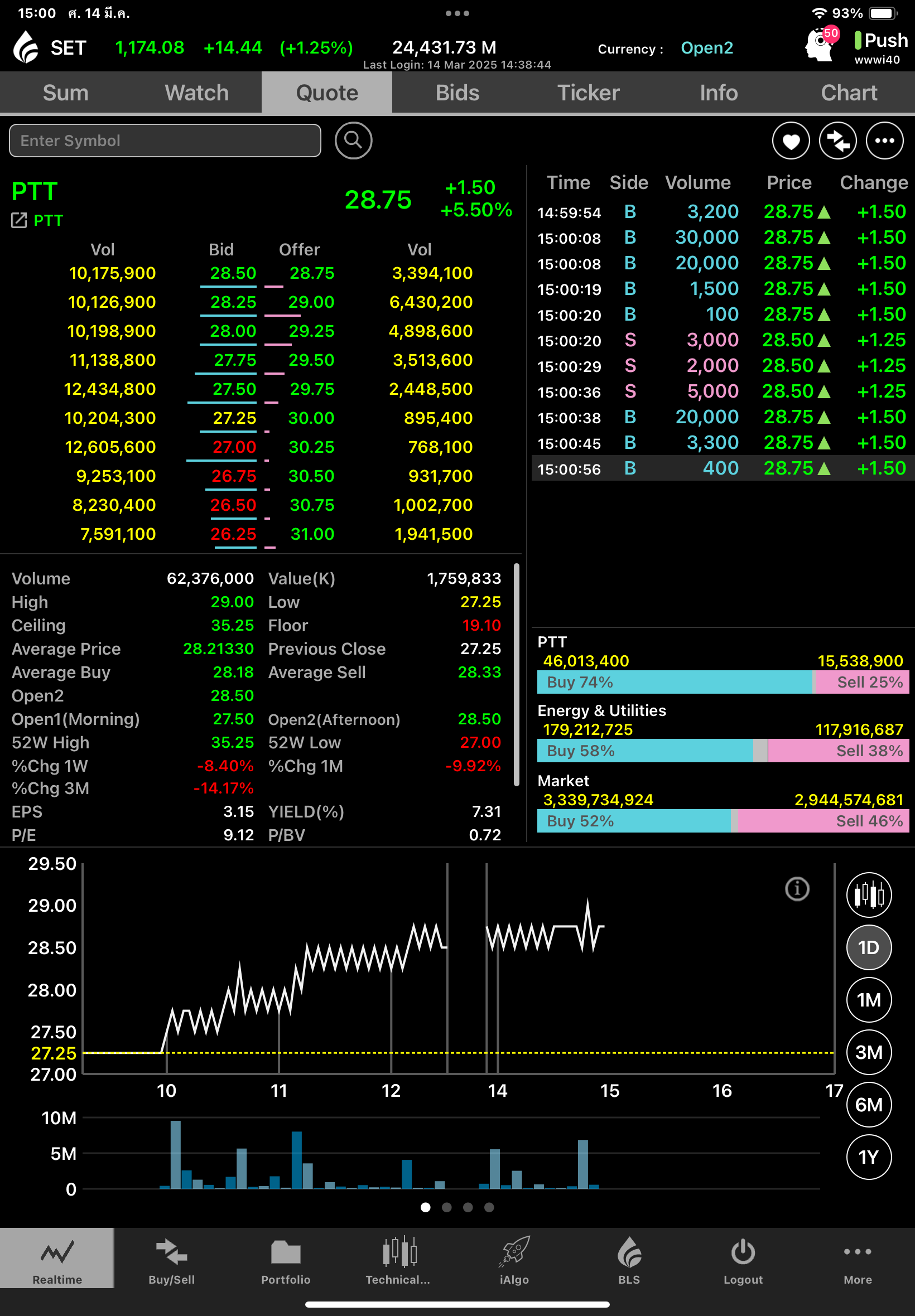The image size is (915, 1316).
Task: Tap the Enter Symbol field
Action: tap(165, 141)
